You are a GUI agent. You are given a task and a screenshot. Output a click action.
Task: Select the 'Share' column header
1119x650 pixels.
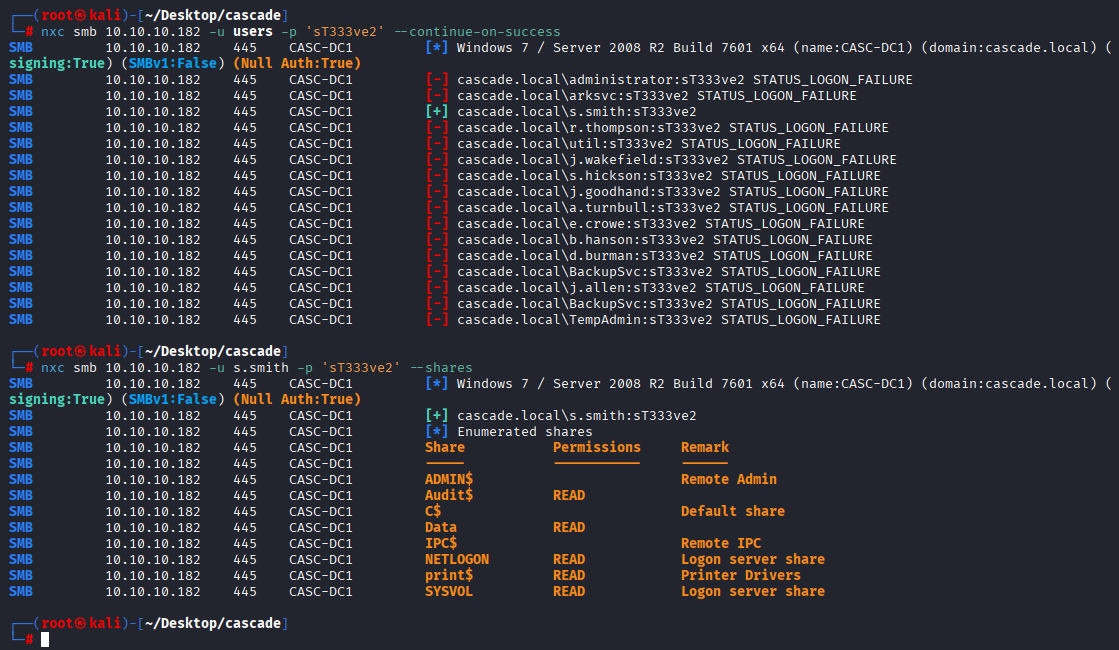(445, 447)
